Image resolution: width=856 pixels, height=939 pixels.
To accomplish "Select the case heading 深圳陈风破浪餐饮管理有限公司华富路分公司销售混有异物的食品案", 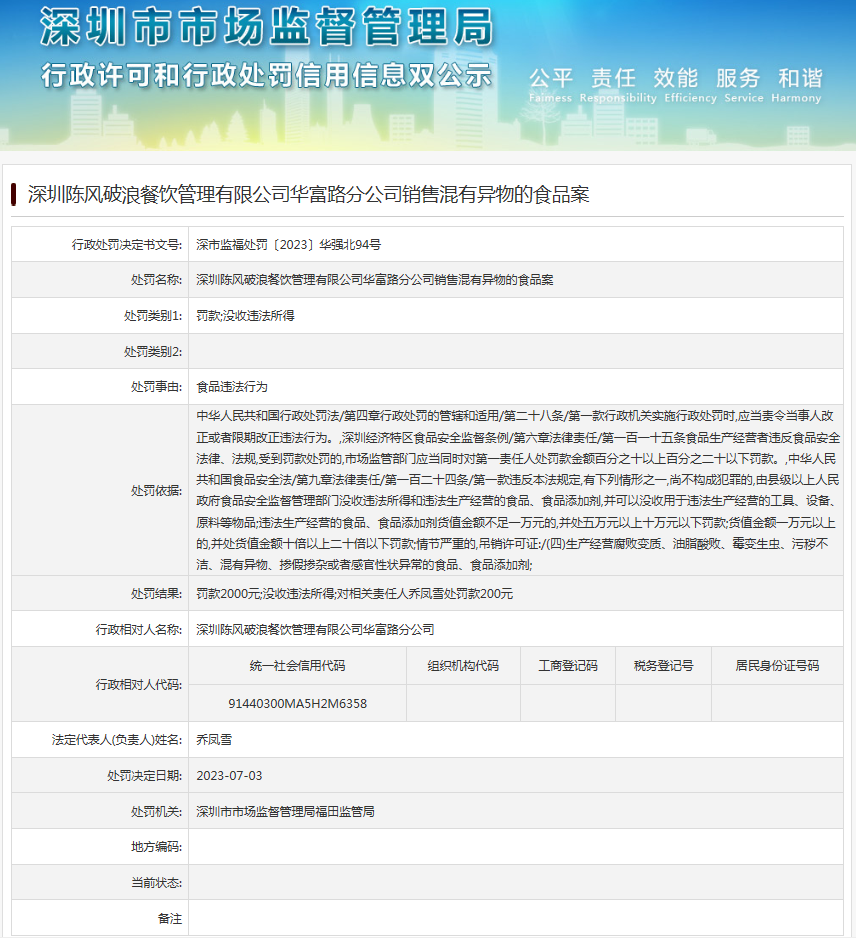I will click(x=309, y=194).
